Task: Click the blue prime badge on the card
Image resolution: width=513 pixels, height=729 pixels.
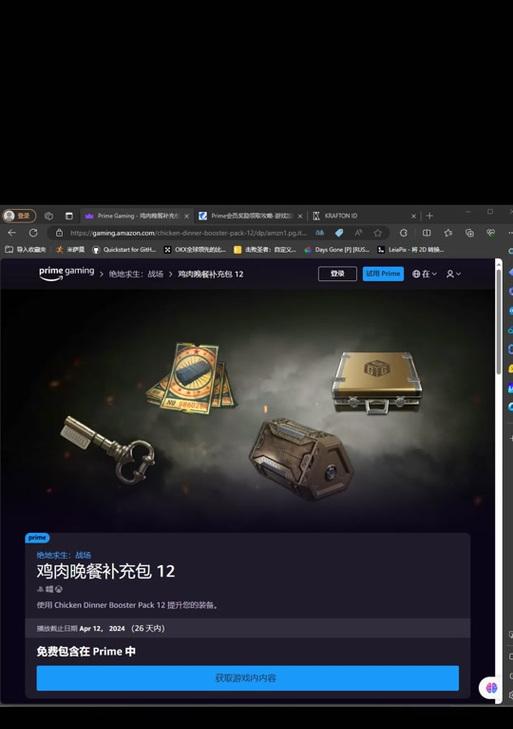Action: 37,538
